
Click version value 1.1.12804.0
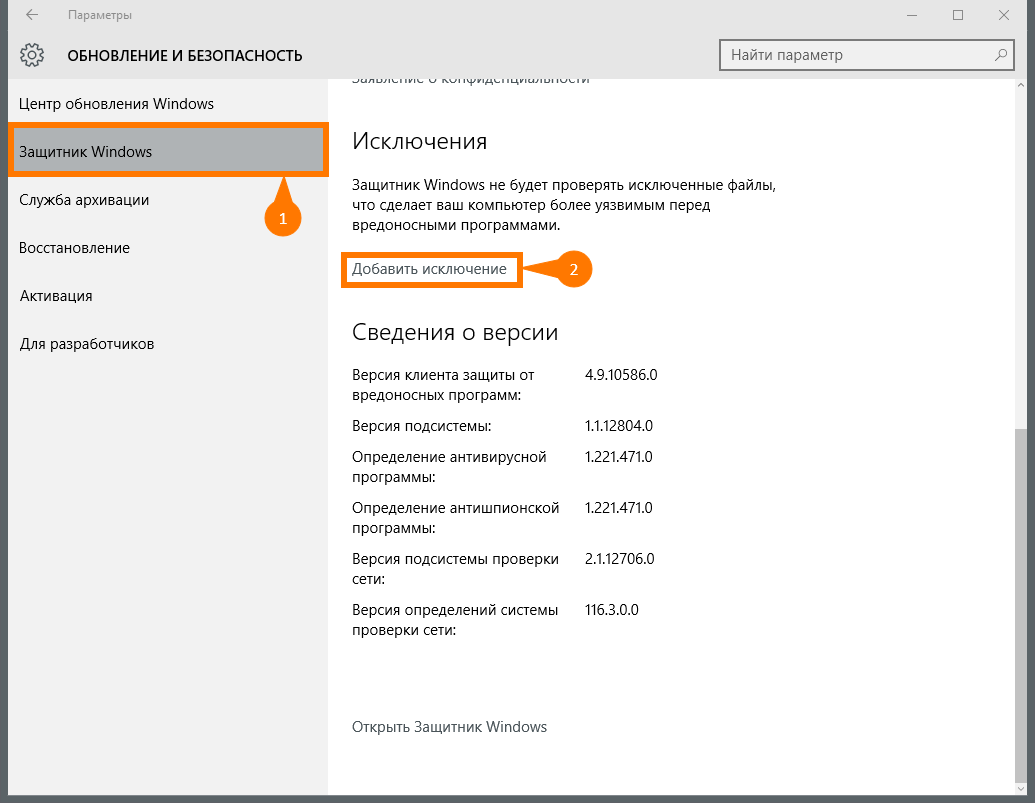[618, 426]
